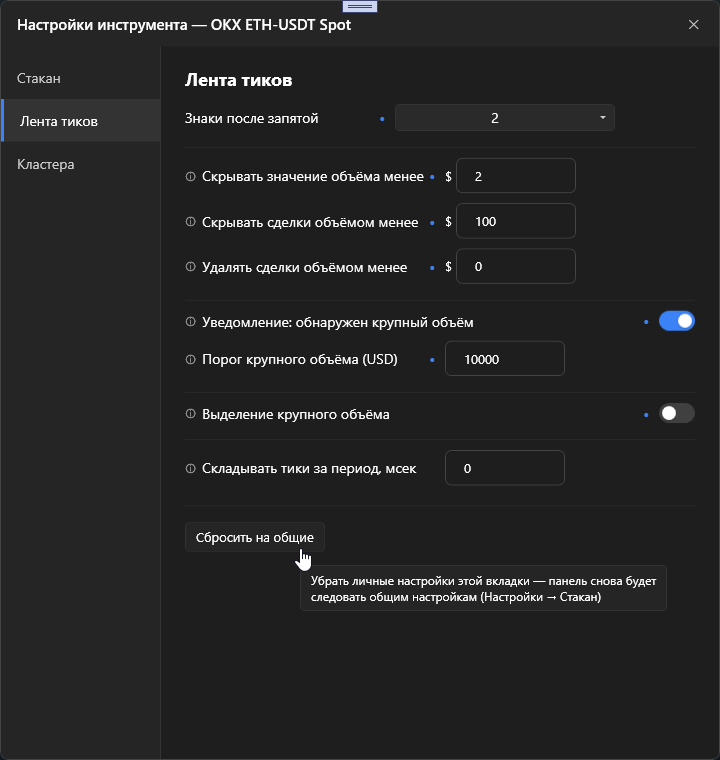Click the info icon beside Удалять сделки объёмом менее
This screenshot has height=760, width=720.
(191, 267)
